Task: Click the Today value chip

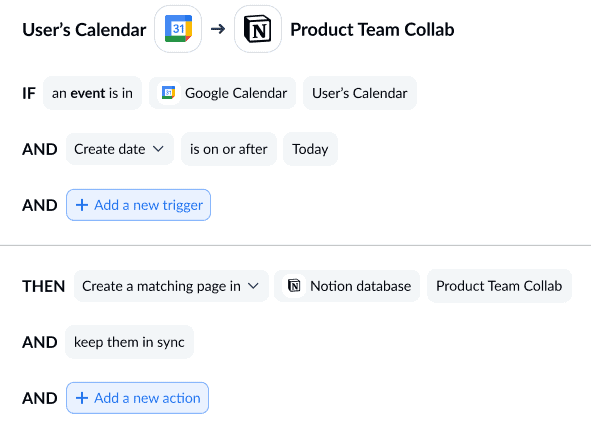Action: [310, 149]
